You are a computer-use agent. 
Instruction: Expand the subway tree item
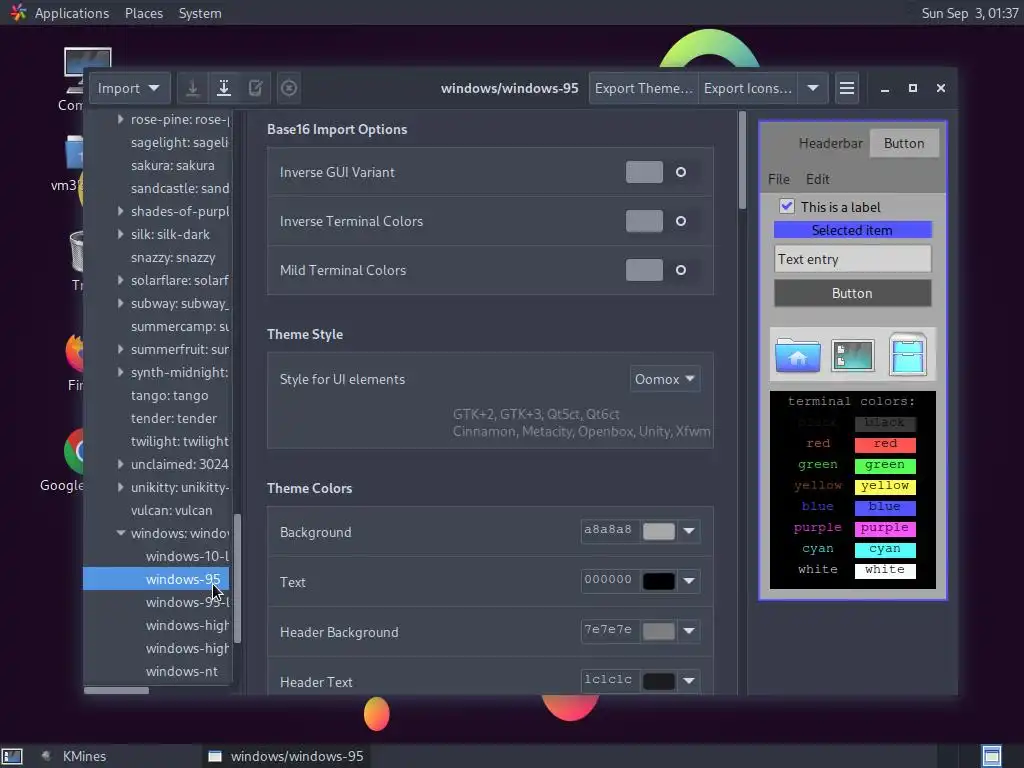pyautogui.click(x=120, y=303)
